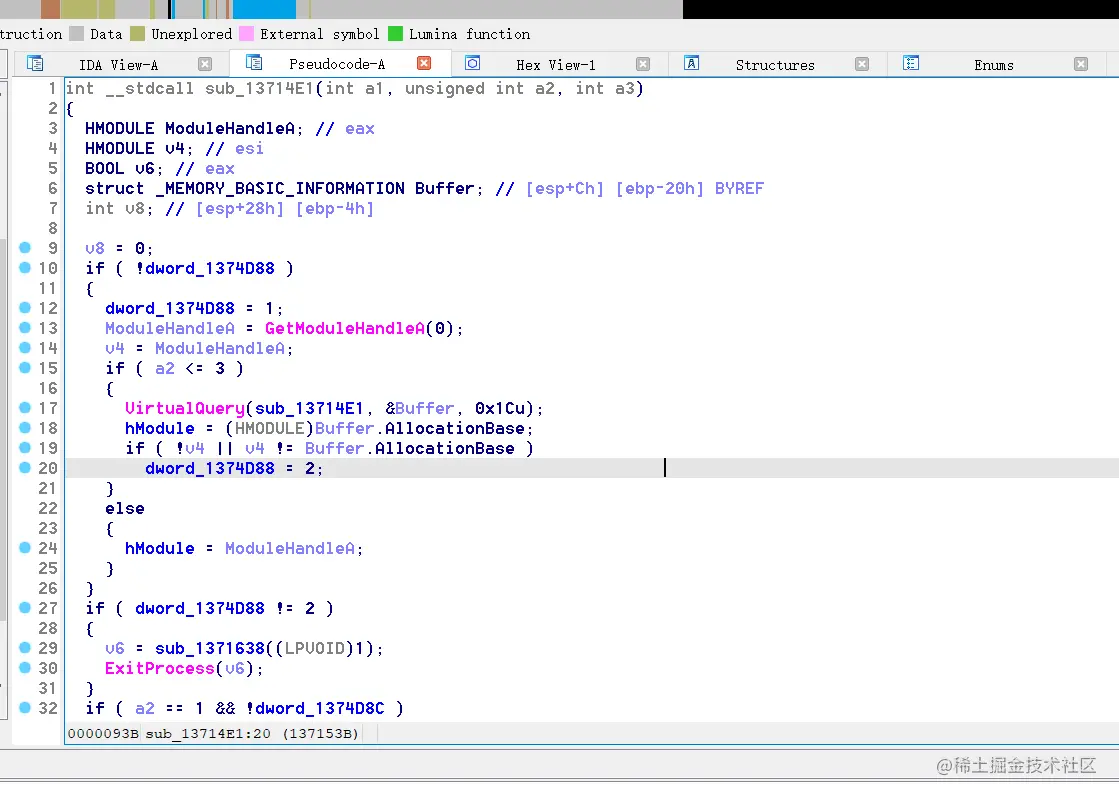Close the Pseudocode-A tab
1119x798 pixels.
[x=424, y=64]
